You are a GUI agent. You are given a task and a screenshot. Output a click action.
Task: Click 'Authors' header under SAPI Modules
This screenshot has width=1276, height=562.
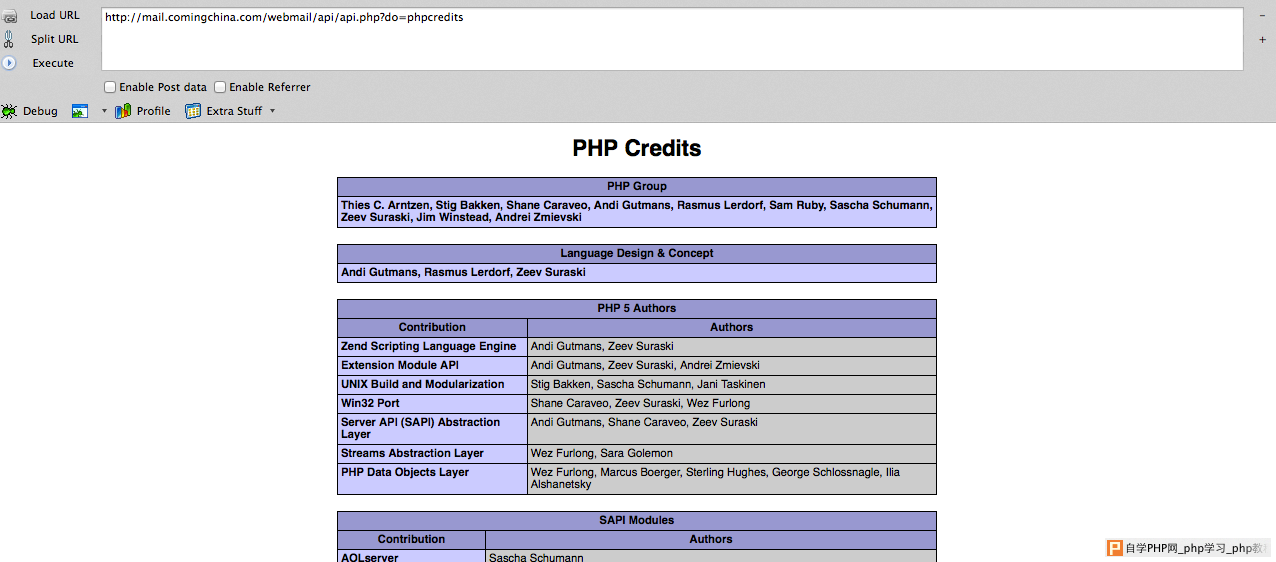point(711,540)
